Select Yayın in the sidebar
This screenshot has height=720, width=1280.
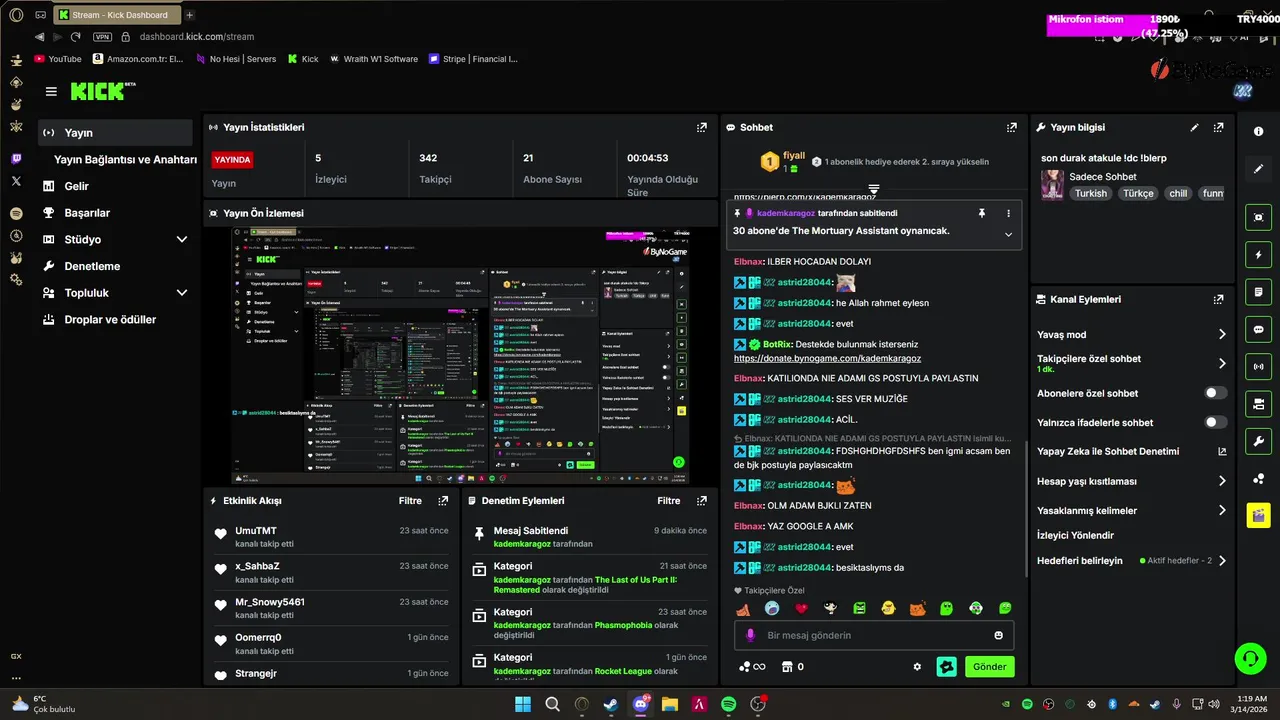point(115,133)
